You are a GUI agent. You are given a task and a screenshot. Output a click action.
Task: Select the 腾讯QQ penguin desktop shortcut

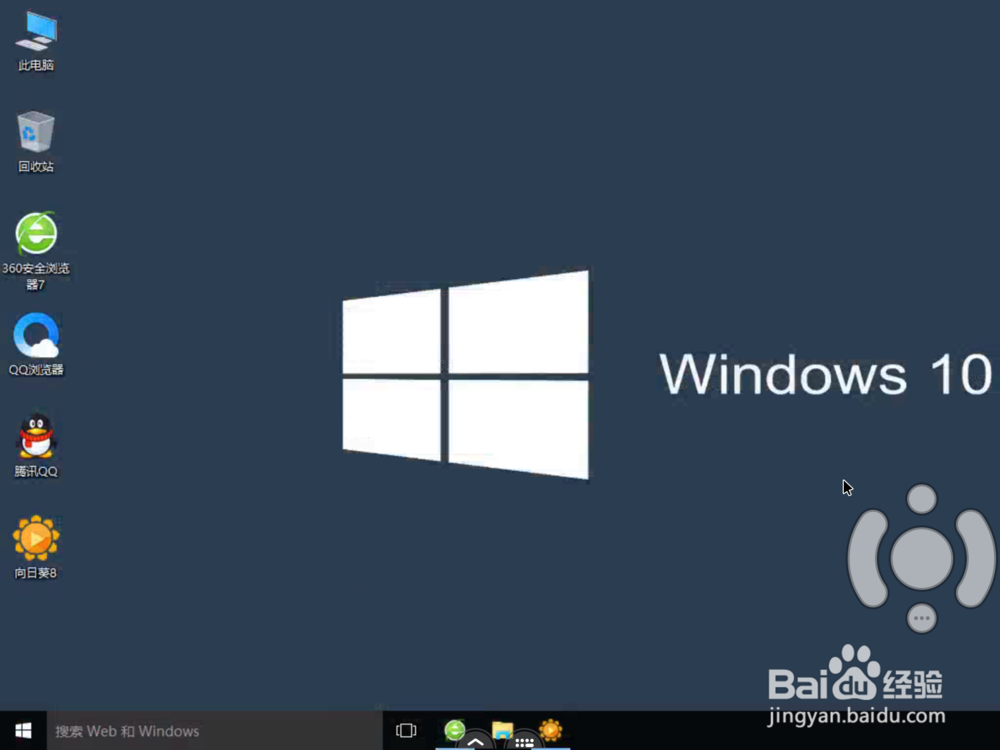pyautogui.click(x=36, y=446)
